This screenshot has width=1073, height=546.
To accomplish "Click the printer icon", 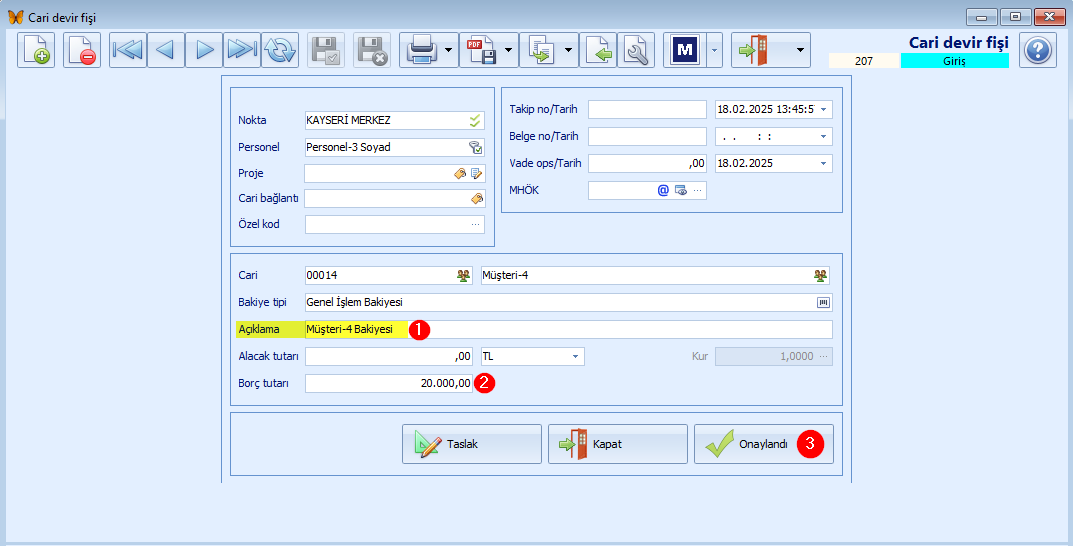I will pyautogui.click(x=421, y=49).
